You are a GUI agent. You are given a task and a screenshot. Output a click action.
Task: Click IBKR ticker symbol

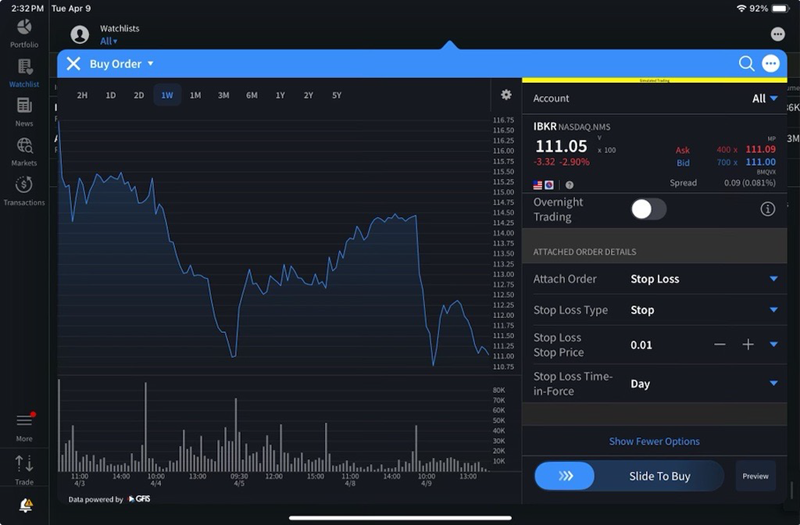(544, 127)
